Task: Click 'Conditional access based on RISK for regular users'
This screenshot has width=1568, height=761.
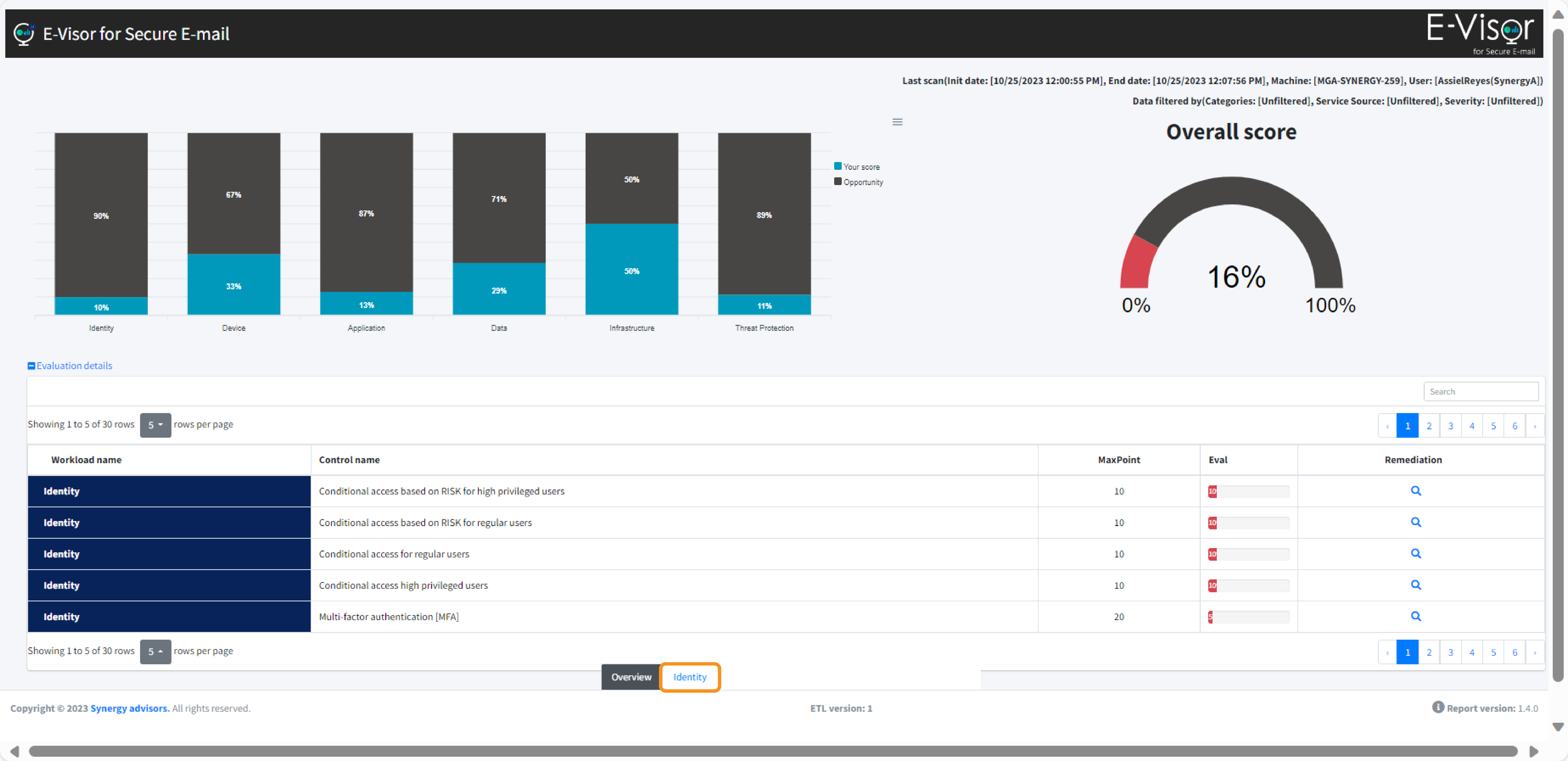Action: tap(426, 522)
